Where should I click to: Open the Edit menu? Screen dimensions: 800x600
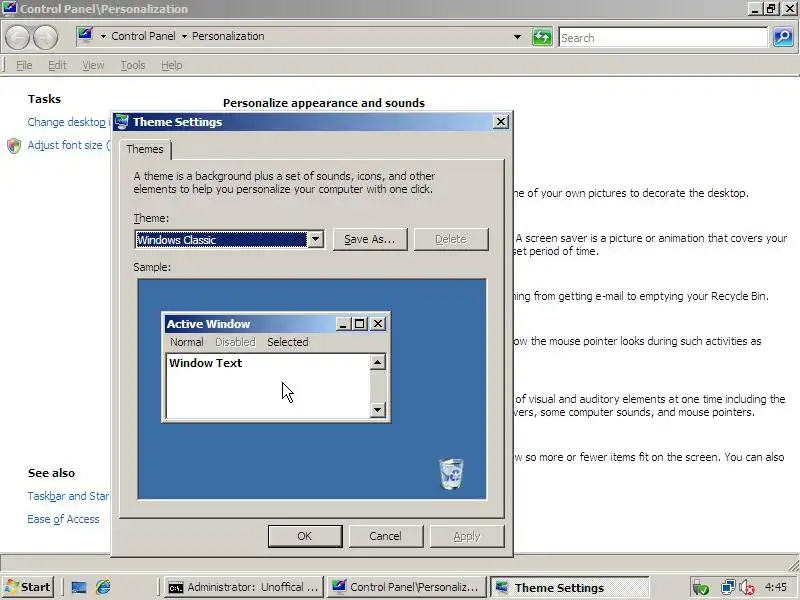click(57, 65)
